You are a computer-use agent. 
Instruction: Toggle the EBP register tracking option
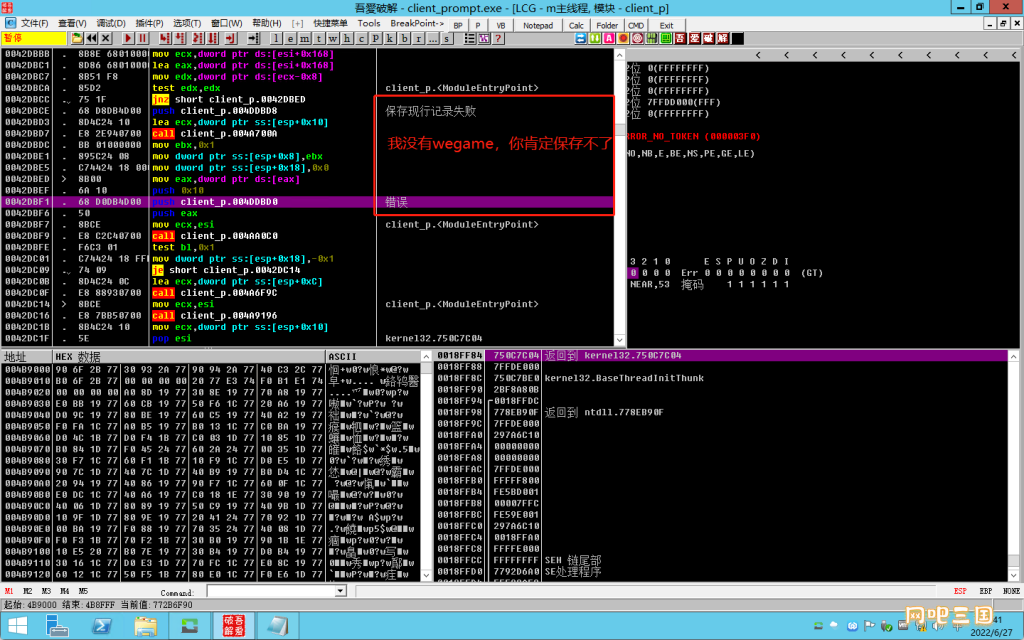[x=985, y=592]
